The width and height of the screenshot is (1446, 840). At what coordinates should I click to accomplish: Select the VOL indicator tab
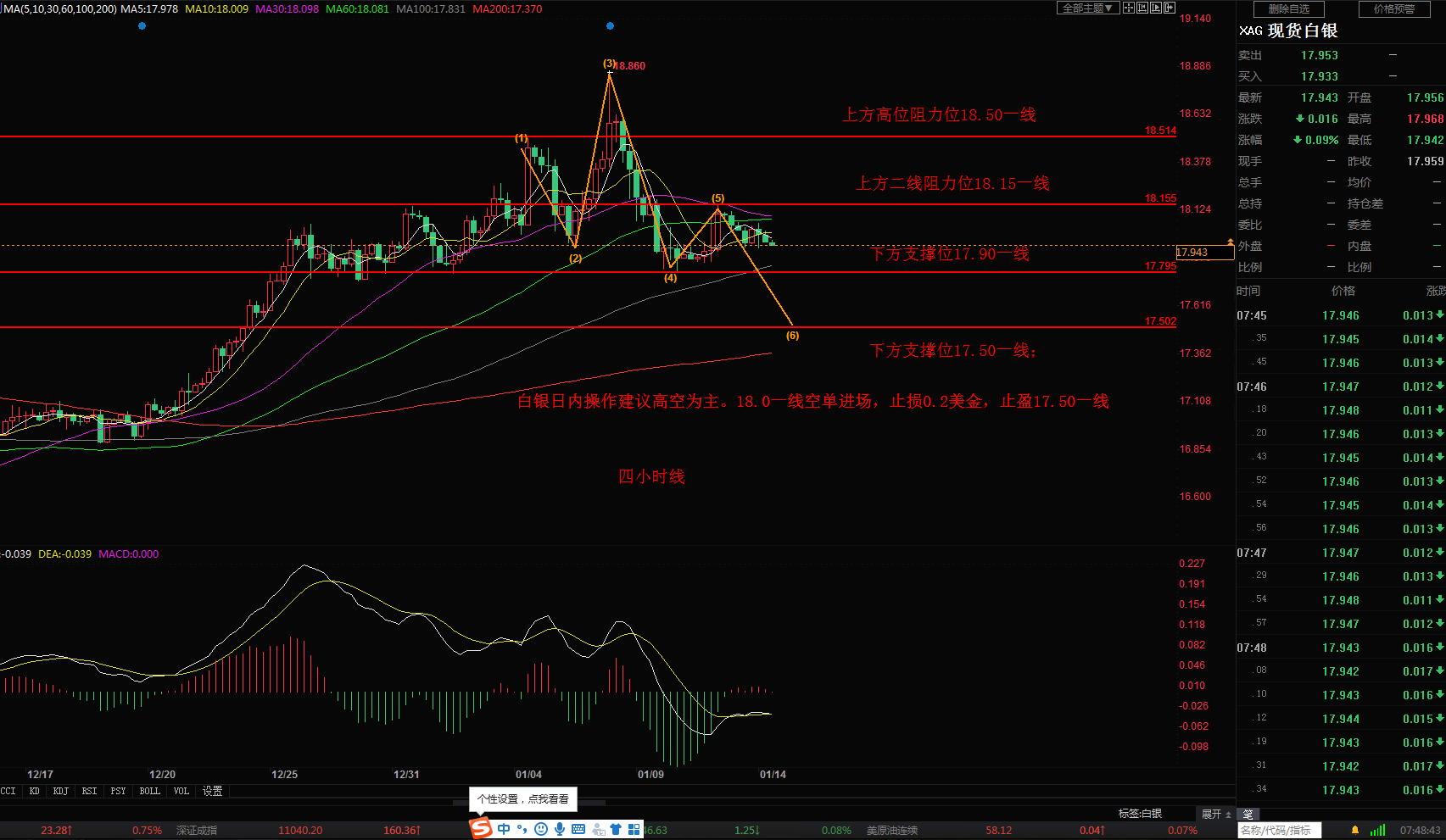coord(181,791)
